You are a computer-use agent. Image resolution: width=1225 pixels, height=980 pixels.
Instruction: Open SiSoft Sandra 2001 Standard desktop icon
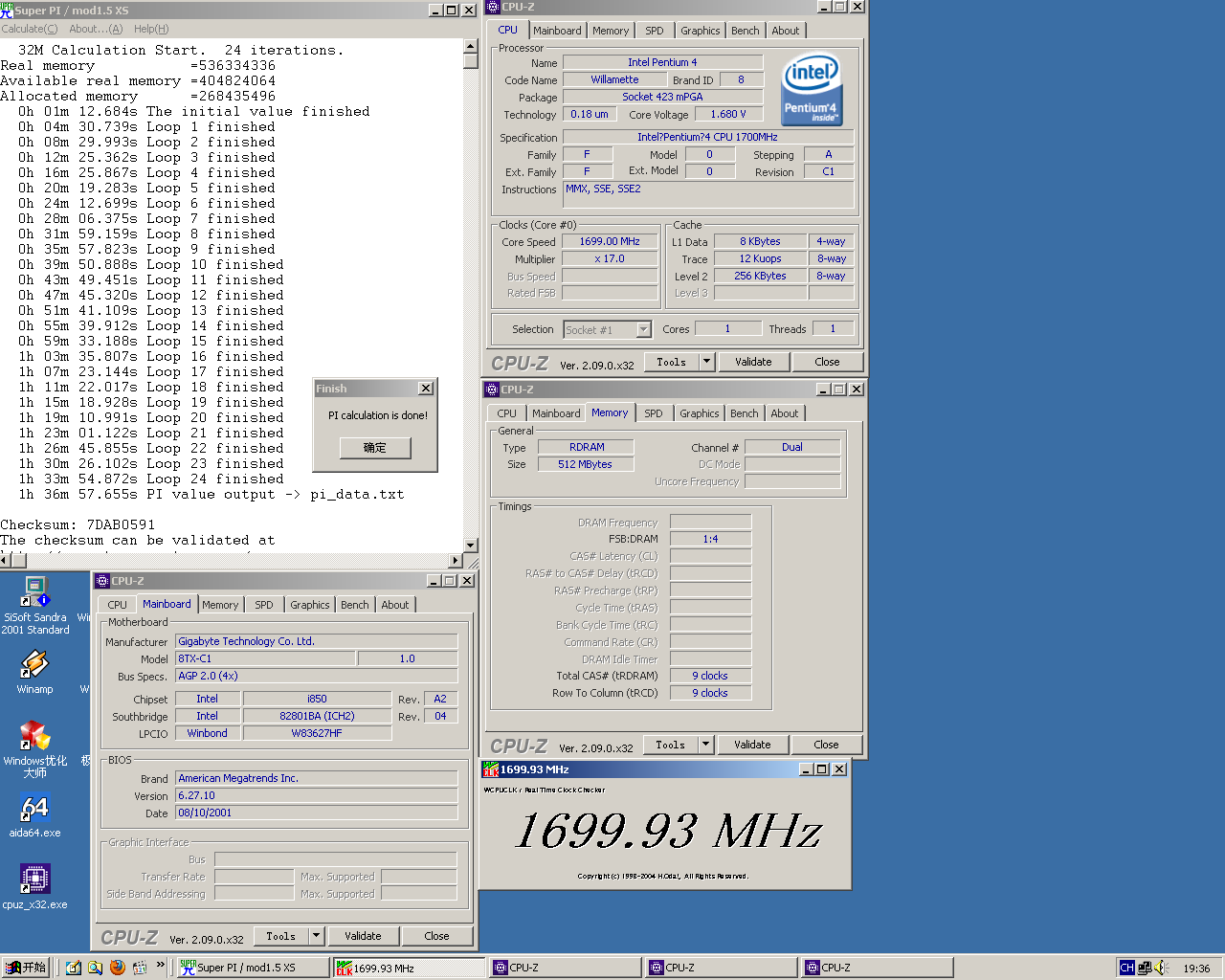tap(34, 605)
